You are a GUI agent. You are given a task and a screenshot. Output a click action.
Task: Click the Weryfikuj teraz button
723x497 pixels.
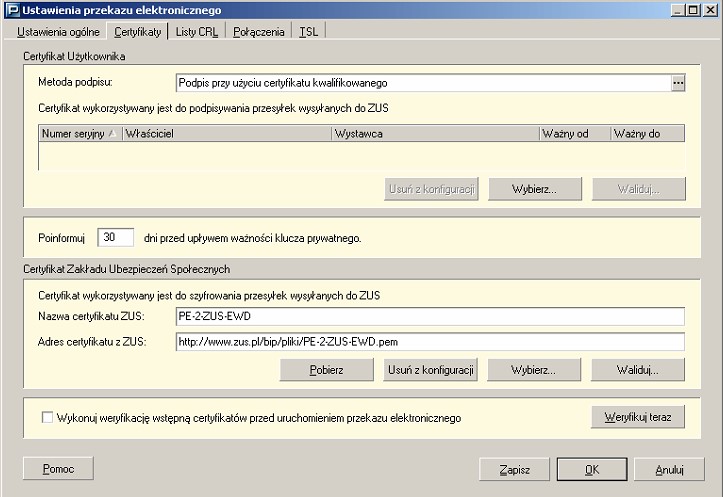pos(638,417)
